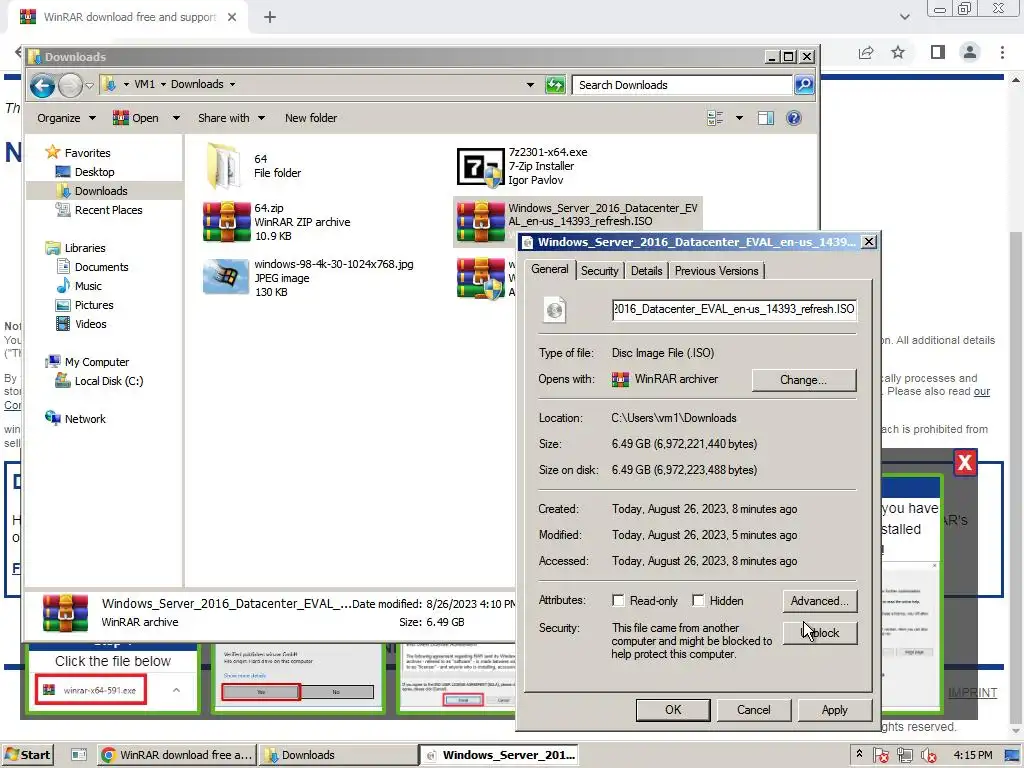1024x768 pixels.
Task: Select the 64.zip WinRAR archive icon
Action: click(226, 222)
